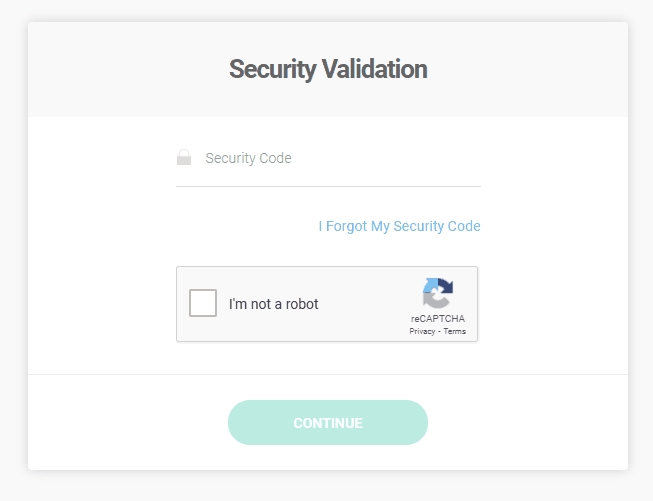Click the divider line above the Continue button
This screenshot has width=653, height=501.
pyautogui.click(x=328, y=374)
